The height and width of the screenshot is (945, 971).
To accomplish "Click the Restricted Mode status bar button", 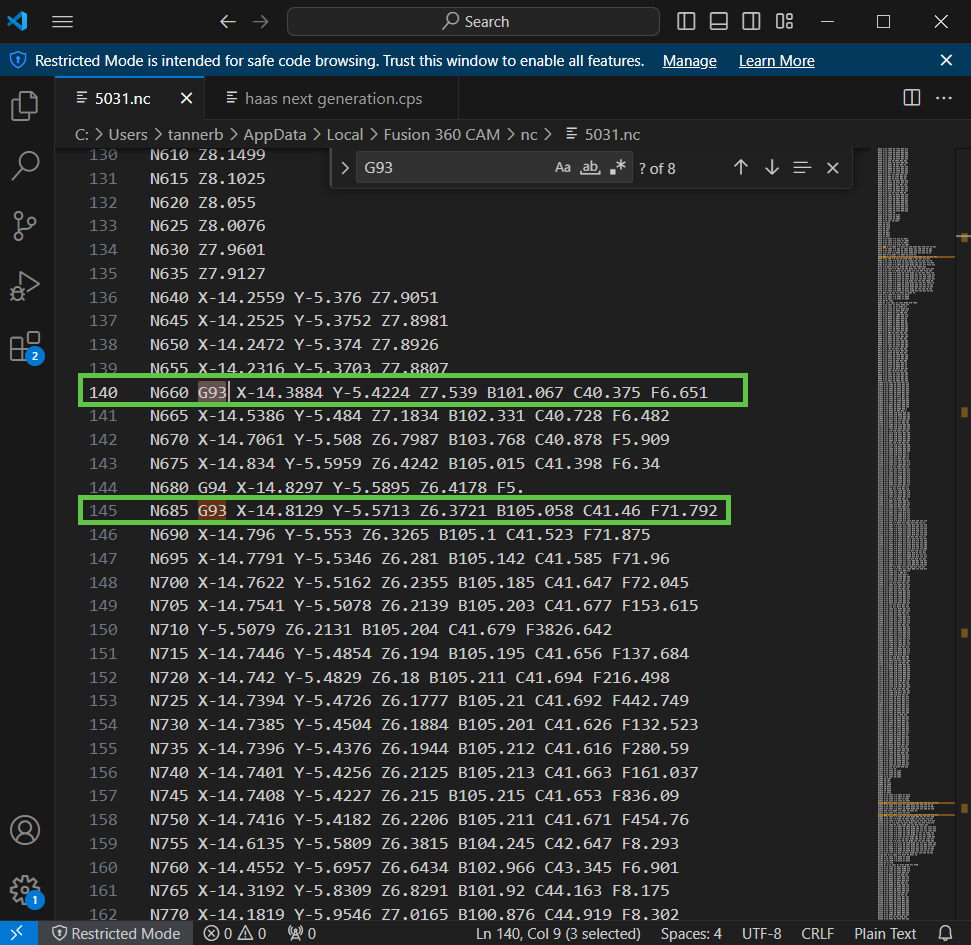I will [x=116, y=933].
